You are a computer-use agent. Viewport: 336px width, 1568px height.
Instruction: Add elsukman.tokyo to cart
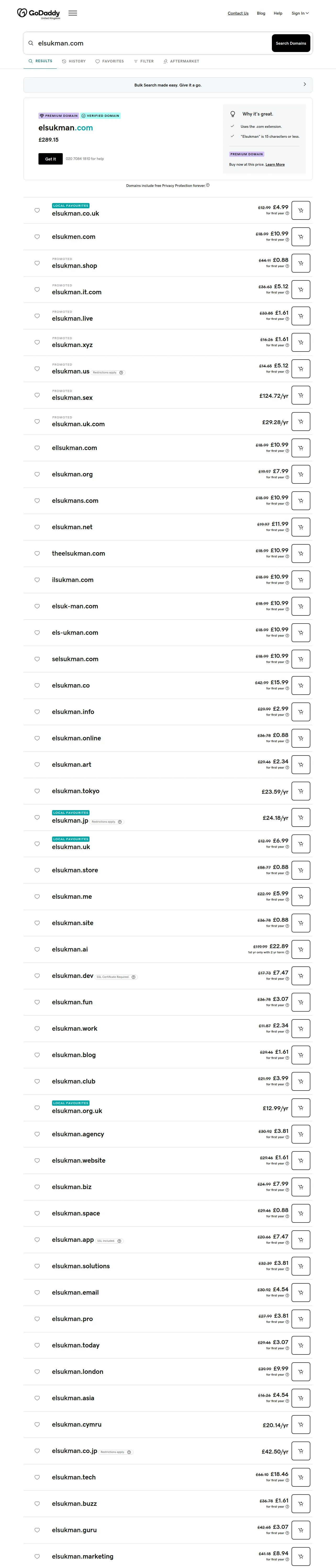pos(301,791)
